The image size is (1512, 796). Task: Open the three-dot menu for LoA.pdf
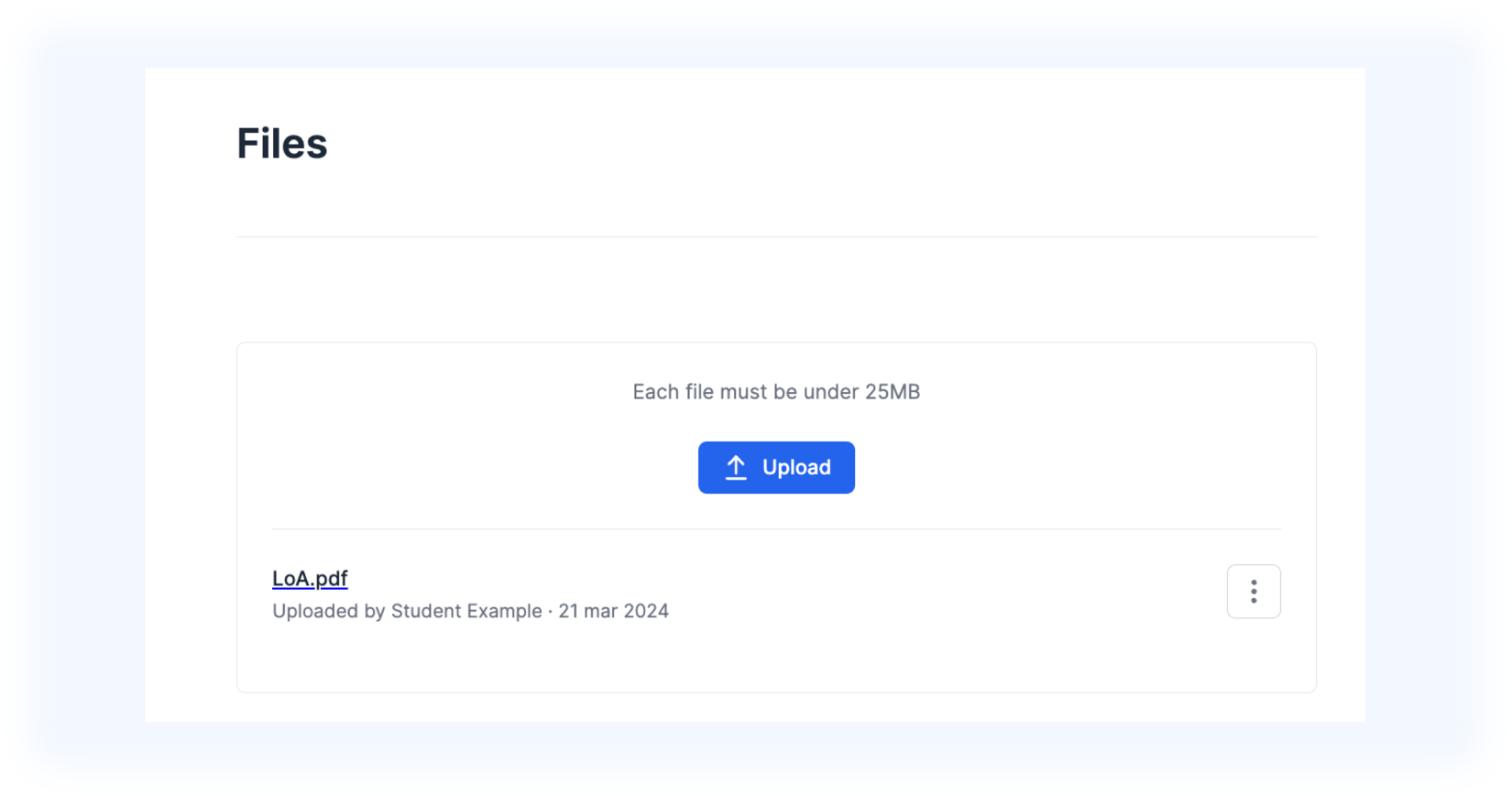(1254, 592)
